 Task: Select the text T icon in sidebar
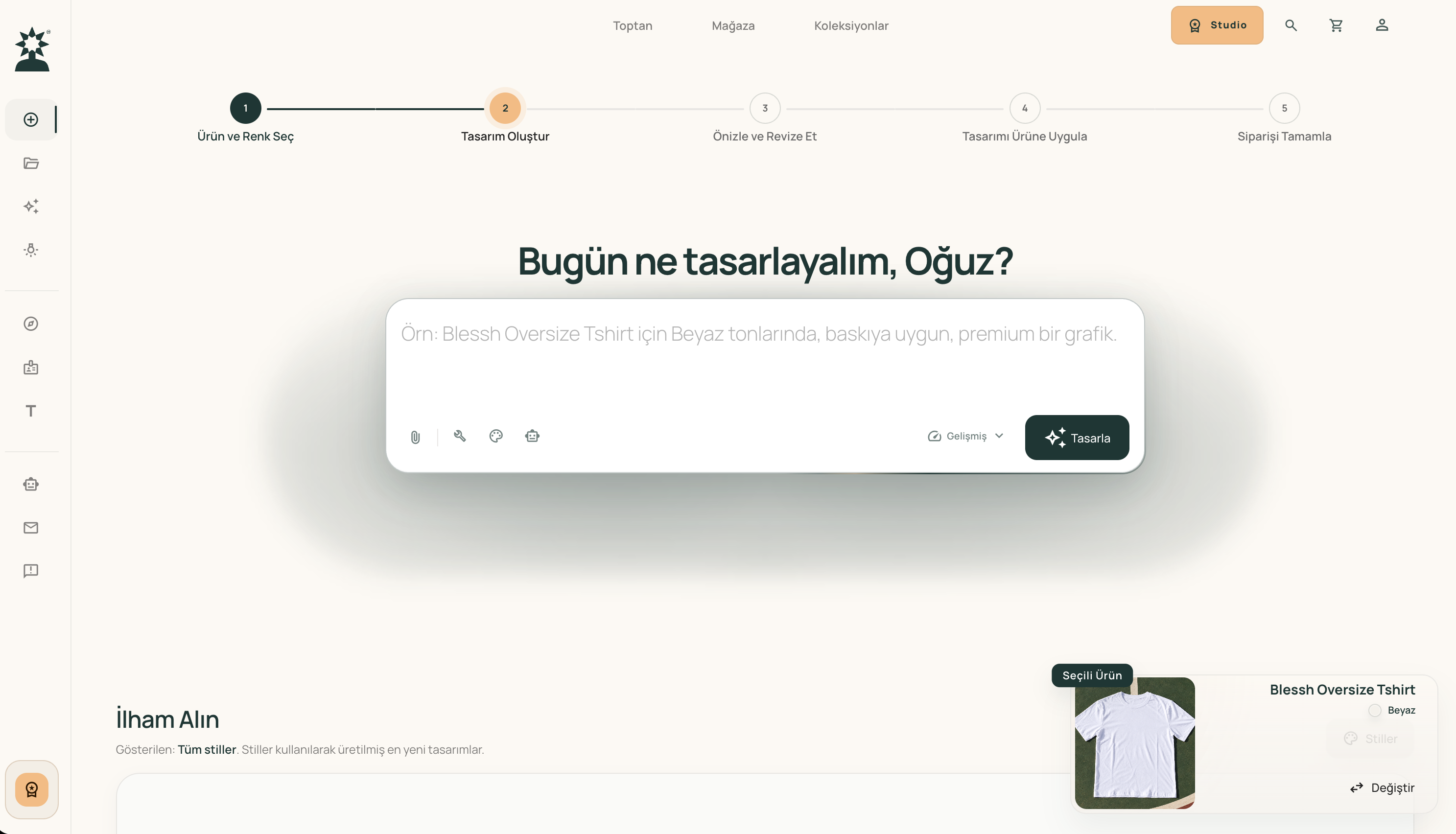[31, 411]
